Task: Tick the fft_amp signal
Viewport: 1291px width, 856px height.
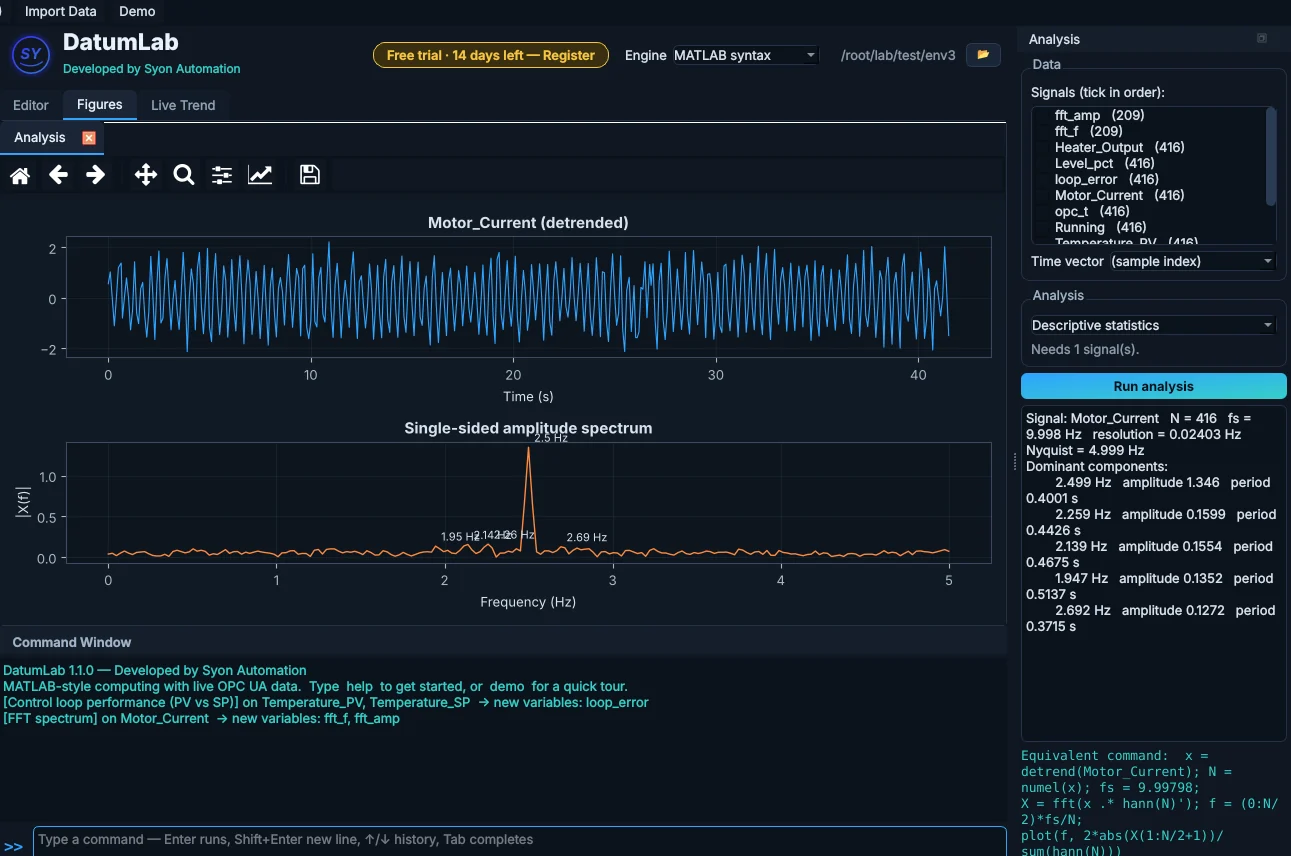Action: [x=1043, y=115]
